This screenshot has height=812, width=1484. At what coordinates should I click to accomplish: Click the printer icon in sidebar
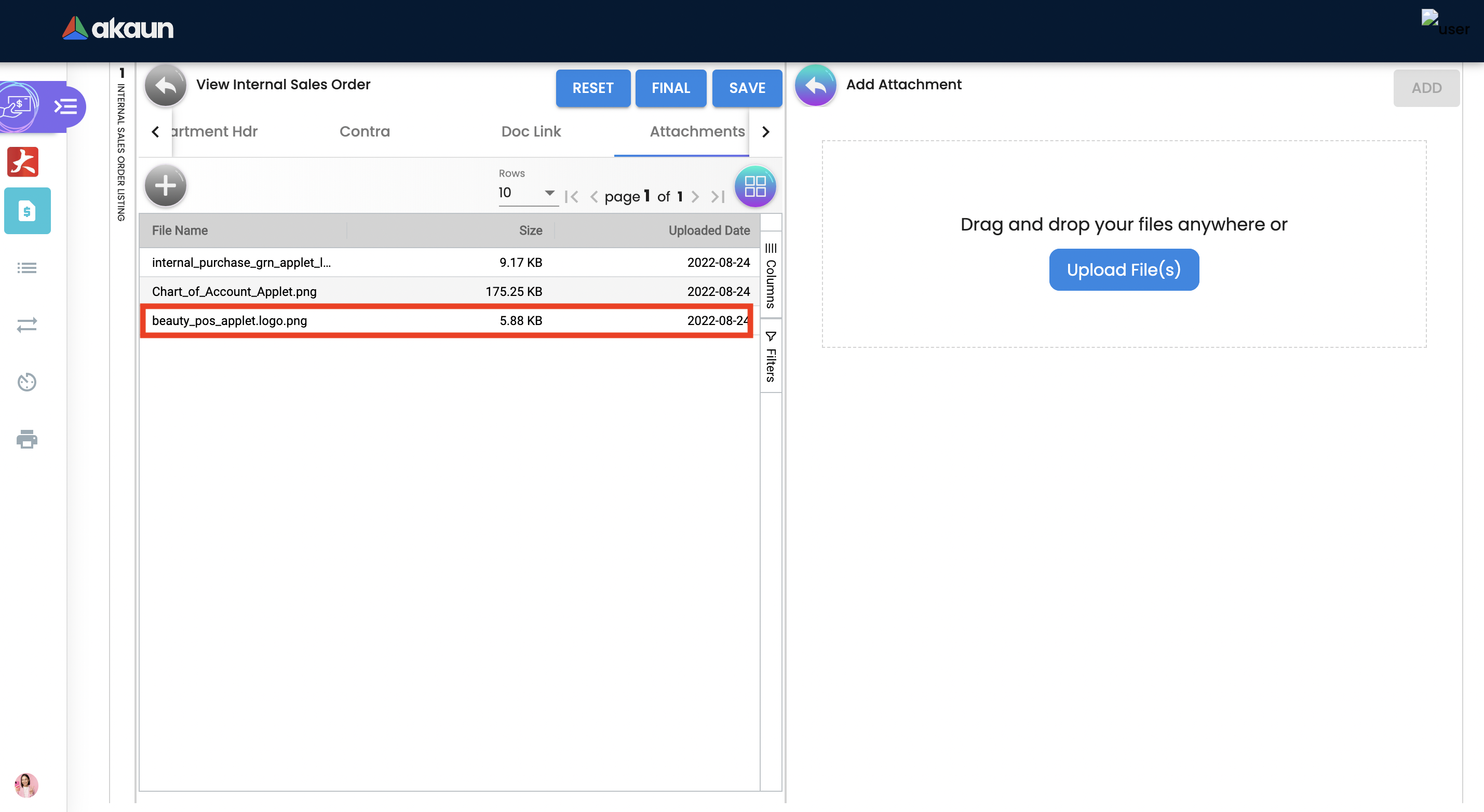click(x=26, y=439)
